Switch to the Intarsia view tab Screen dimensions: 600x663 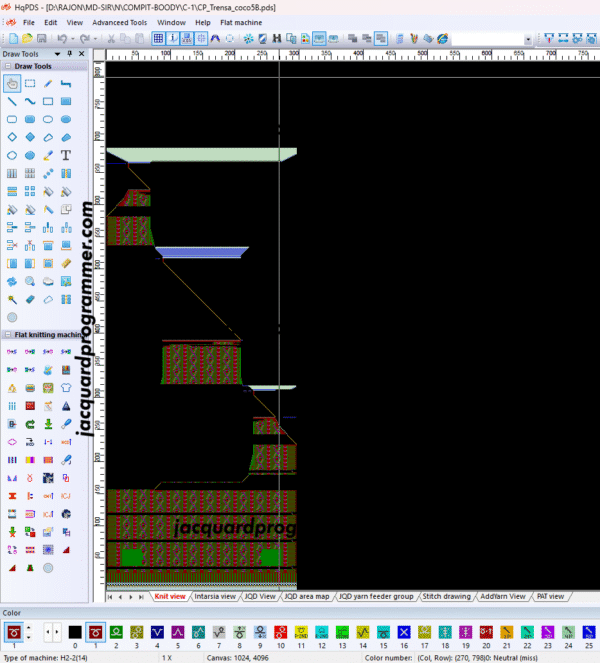point(215,597)
